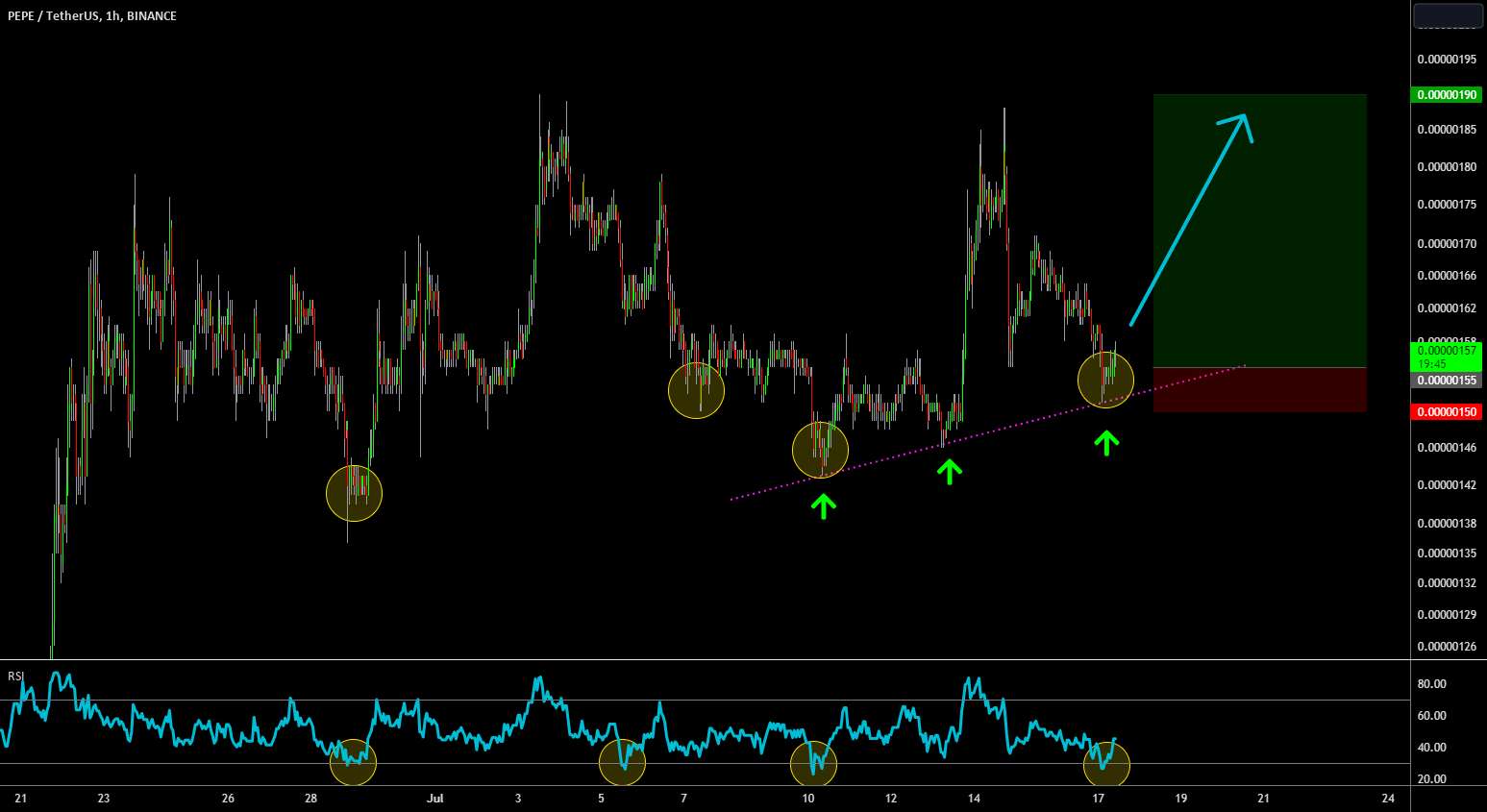Click the 0.00000185 price scale label
Image resolution: width=1487 pixels, height=812 pixels.
point(1447,129)
